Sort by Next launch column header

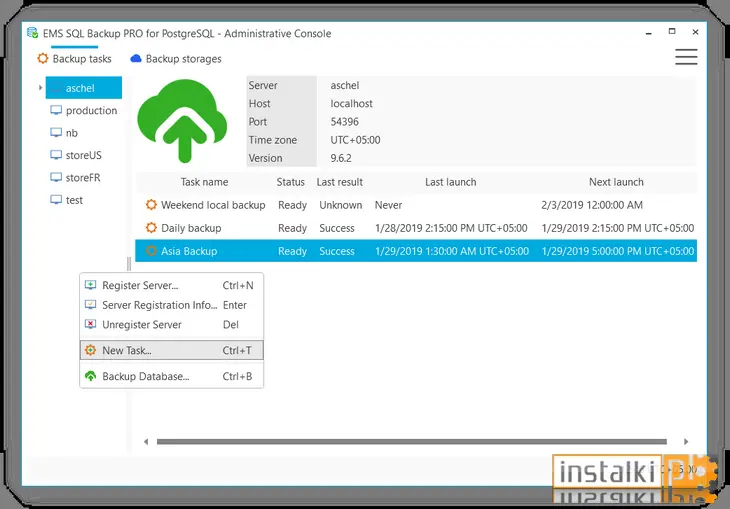[x=616, y=182]
